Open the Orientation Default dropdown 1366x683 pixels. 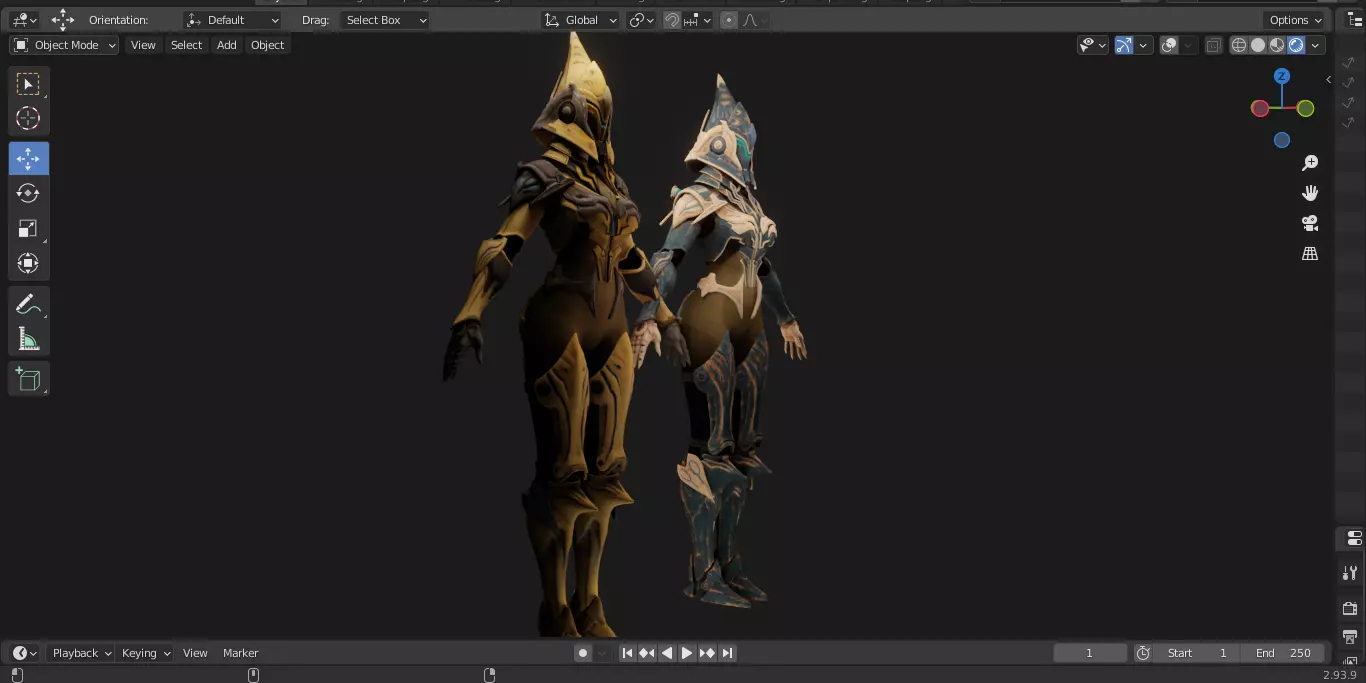[233, 20]
